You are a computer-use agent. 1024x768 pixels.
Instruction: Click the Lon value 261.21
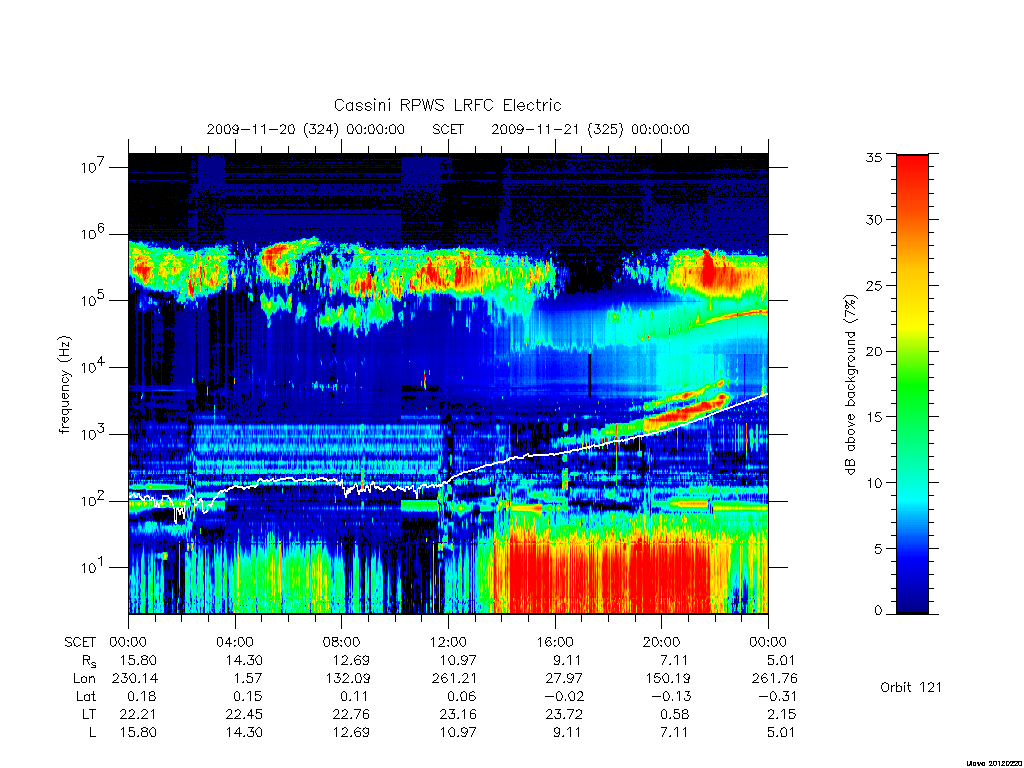click(454, 679)
